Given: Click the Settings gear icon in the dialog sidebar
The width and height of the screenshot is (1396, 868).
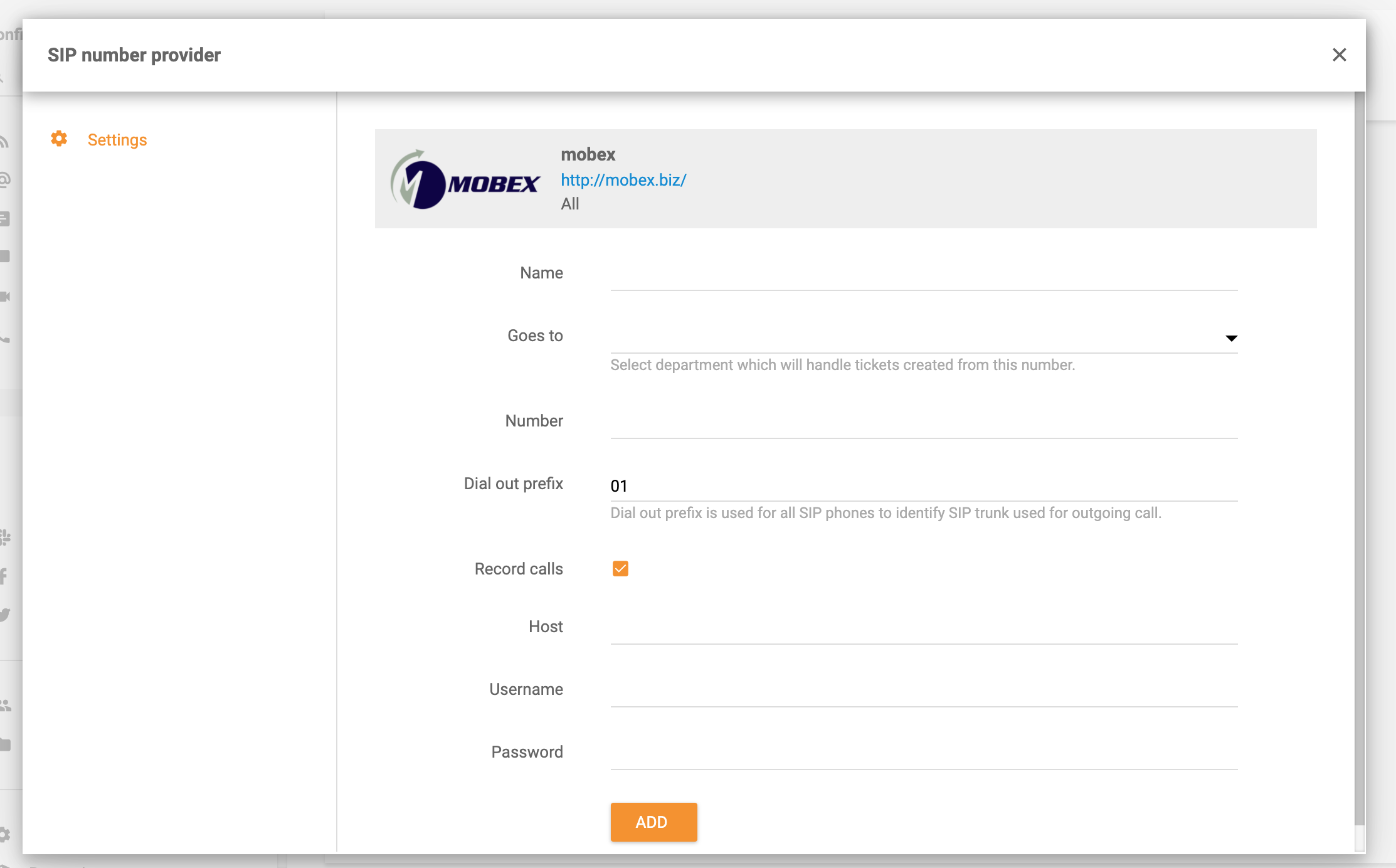Looking at the screenshot, I should click(58, 139).
